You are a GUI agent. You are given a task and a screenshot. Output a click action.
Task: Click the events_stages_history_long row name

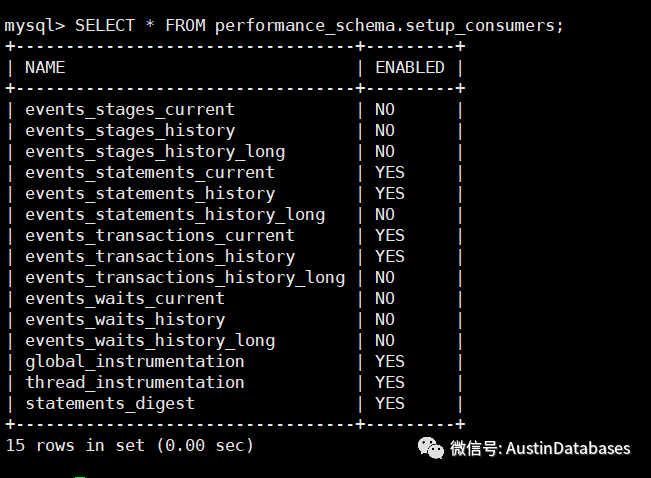point(155,151)
